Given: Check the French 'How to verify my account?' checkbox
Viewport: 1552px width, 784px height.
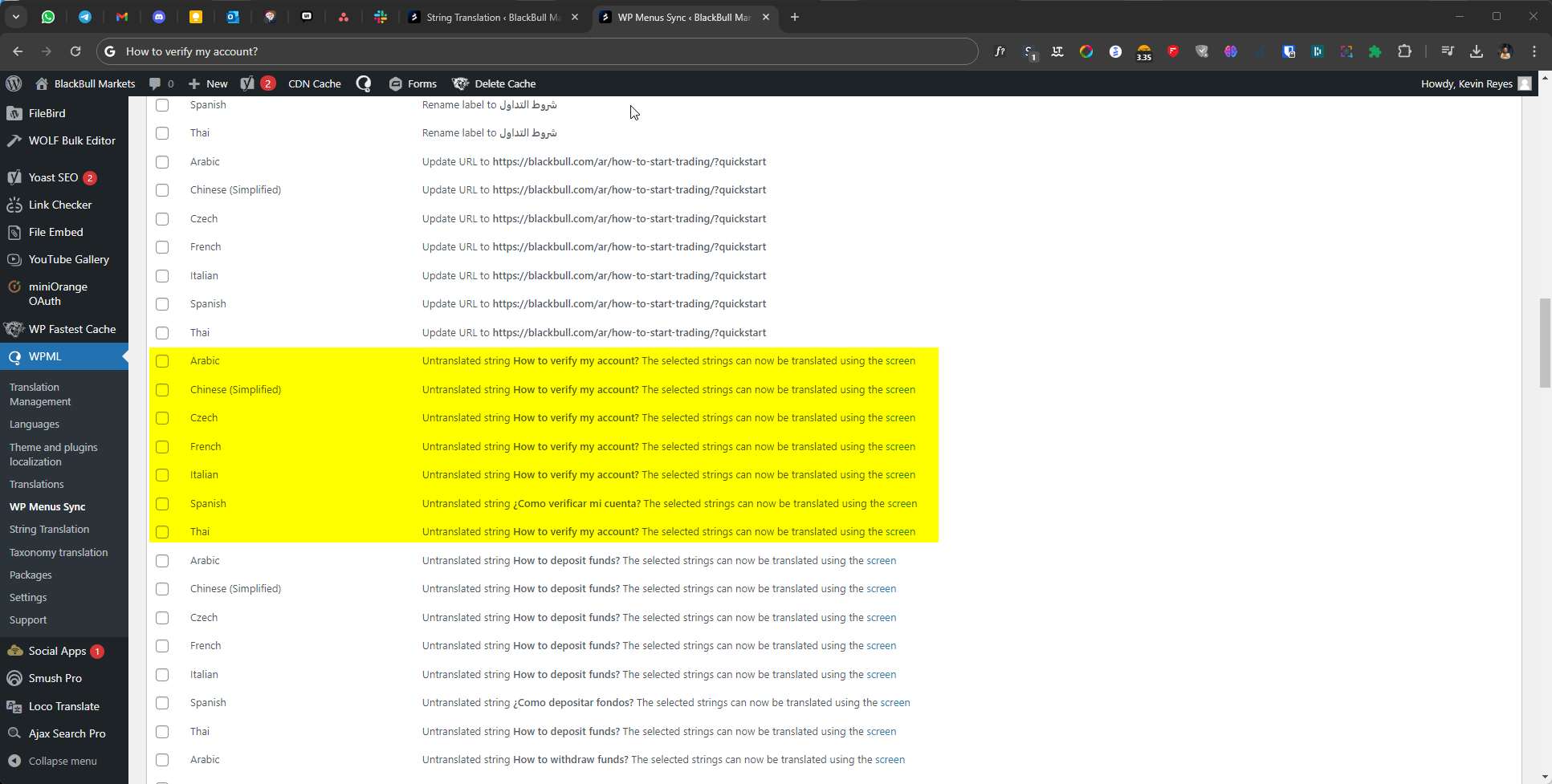Looking at the screenshot, I should coord(162,447).
